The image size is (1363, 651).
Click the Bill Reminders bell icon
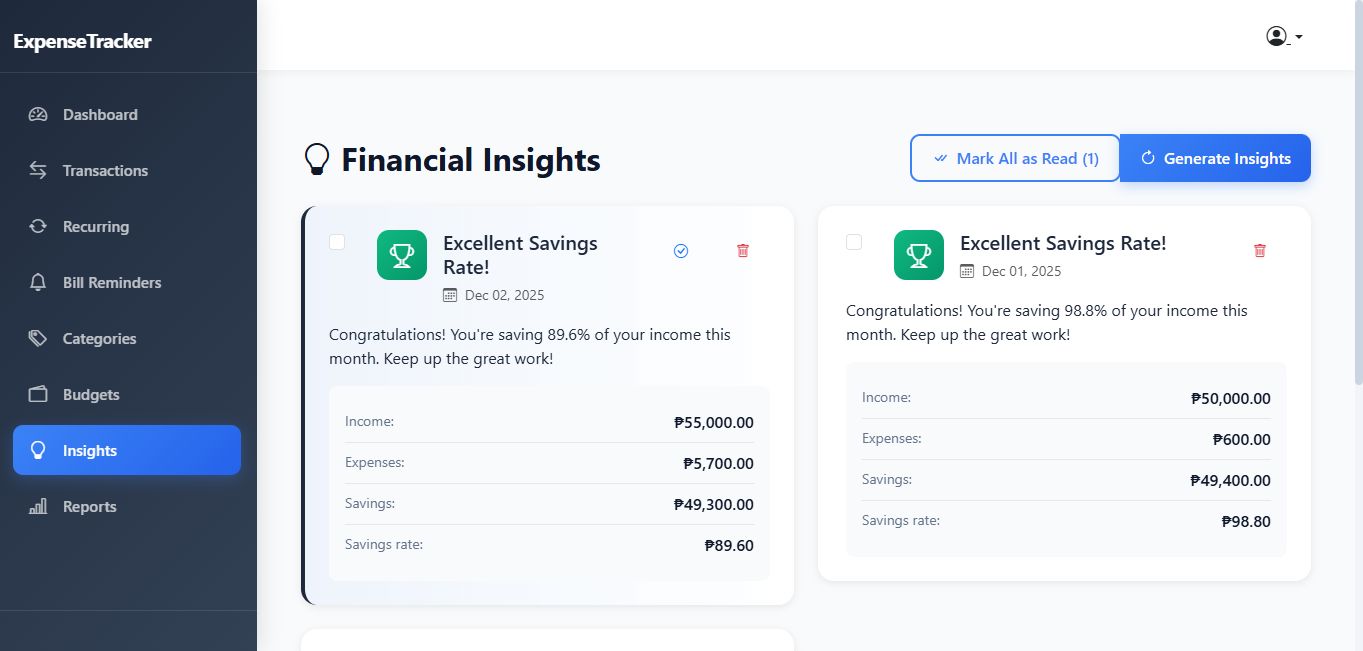[38, 283]
